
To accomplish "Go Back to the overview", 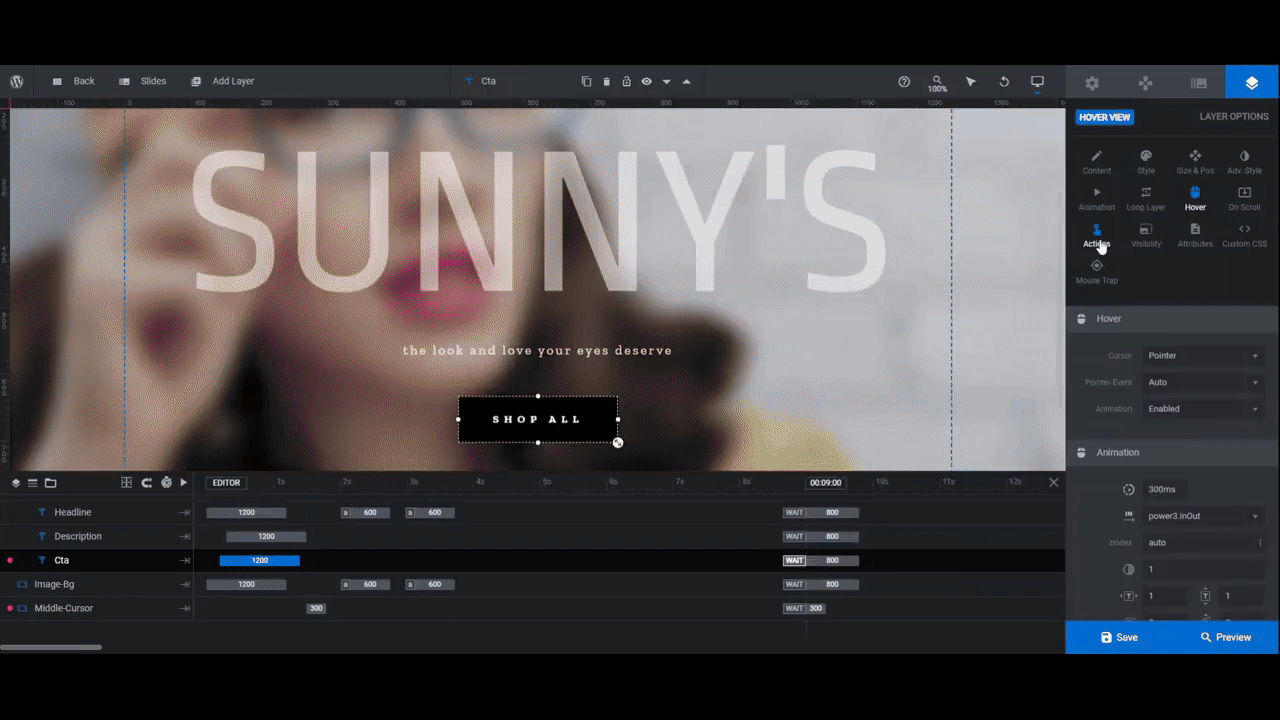I will pos(73,81).
